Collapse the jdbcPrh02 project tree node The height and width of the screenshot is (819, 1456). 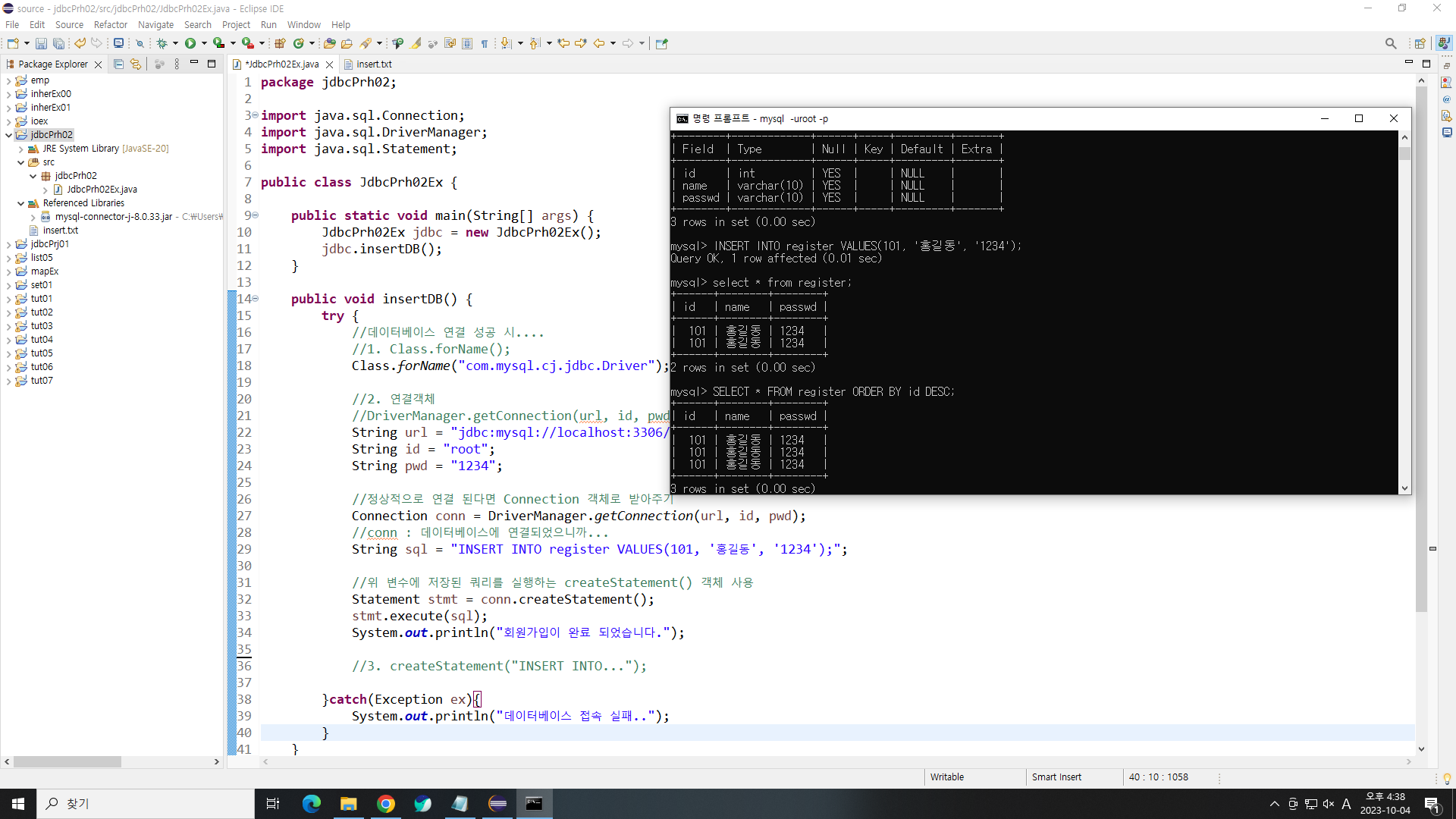pos(9,135)
